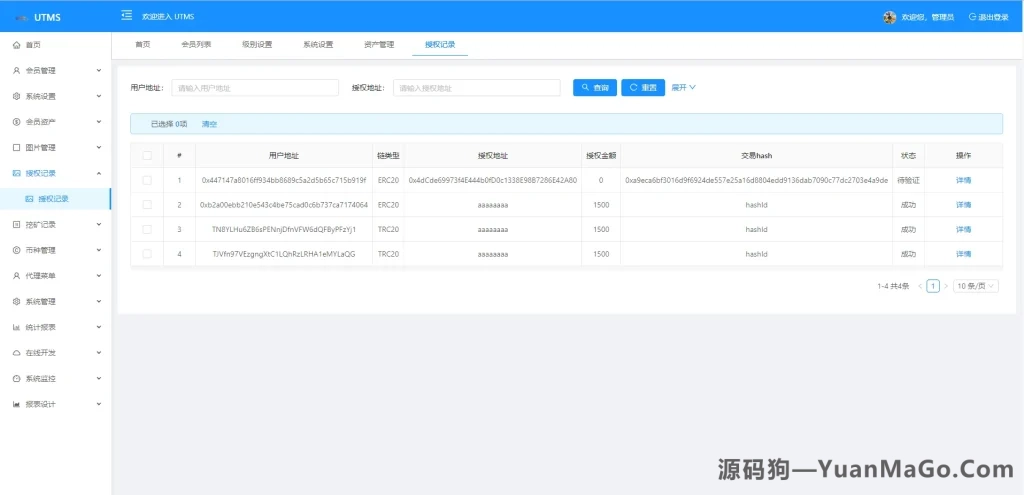Open 详情 for the row 1 record
This screenshot has height=495, width=1024.
pyautogui.click(x=963, y=180)
